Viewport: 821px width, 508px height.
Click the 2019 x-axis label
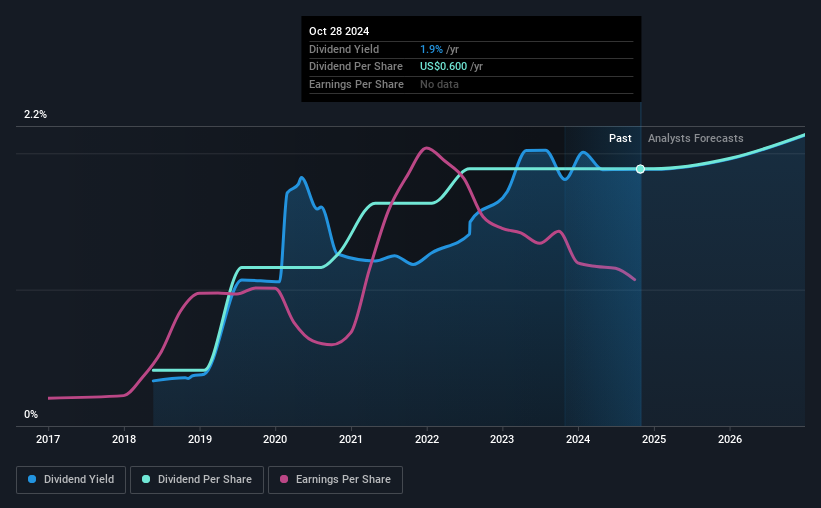tap(199, 439)
